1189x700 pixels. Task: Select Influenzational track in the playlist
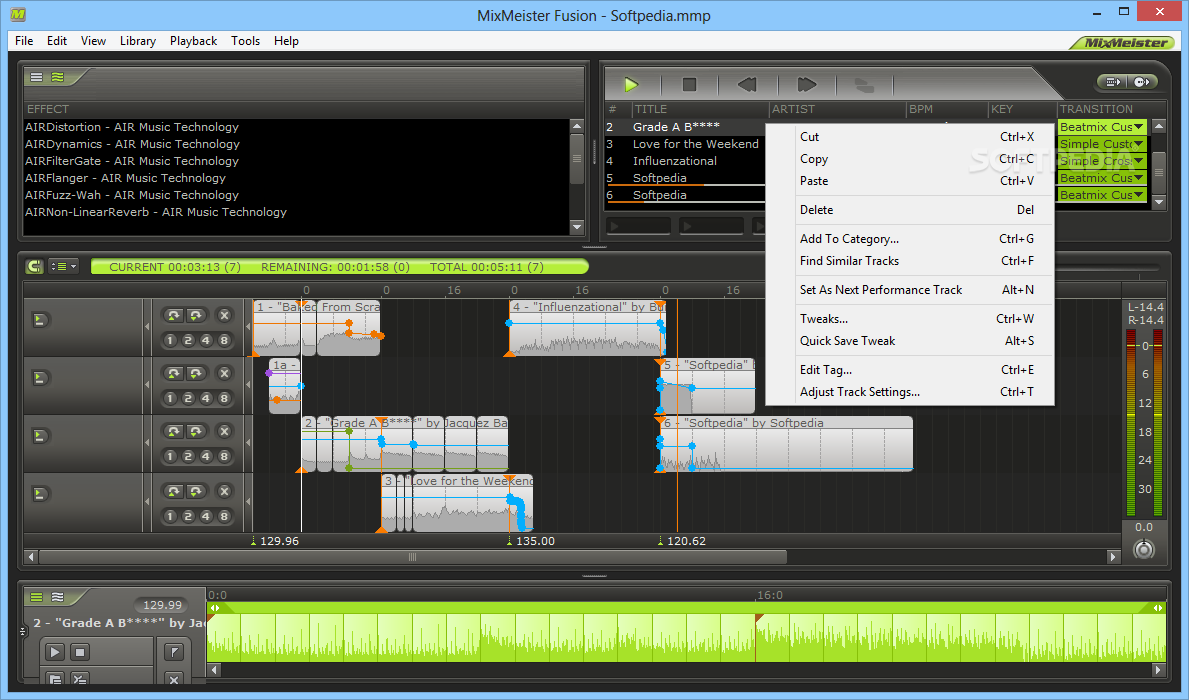674,161
